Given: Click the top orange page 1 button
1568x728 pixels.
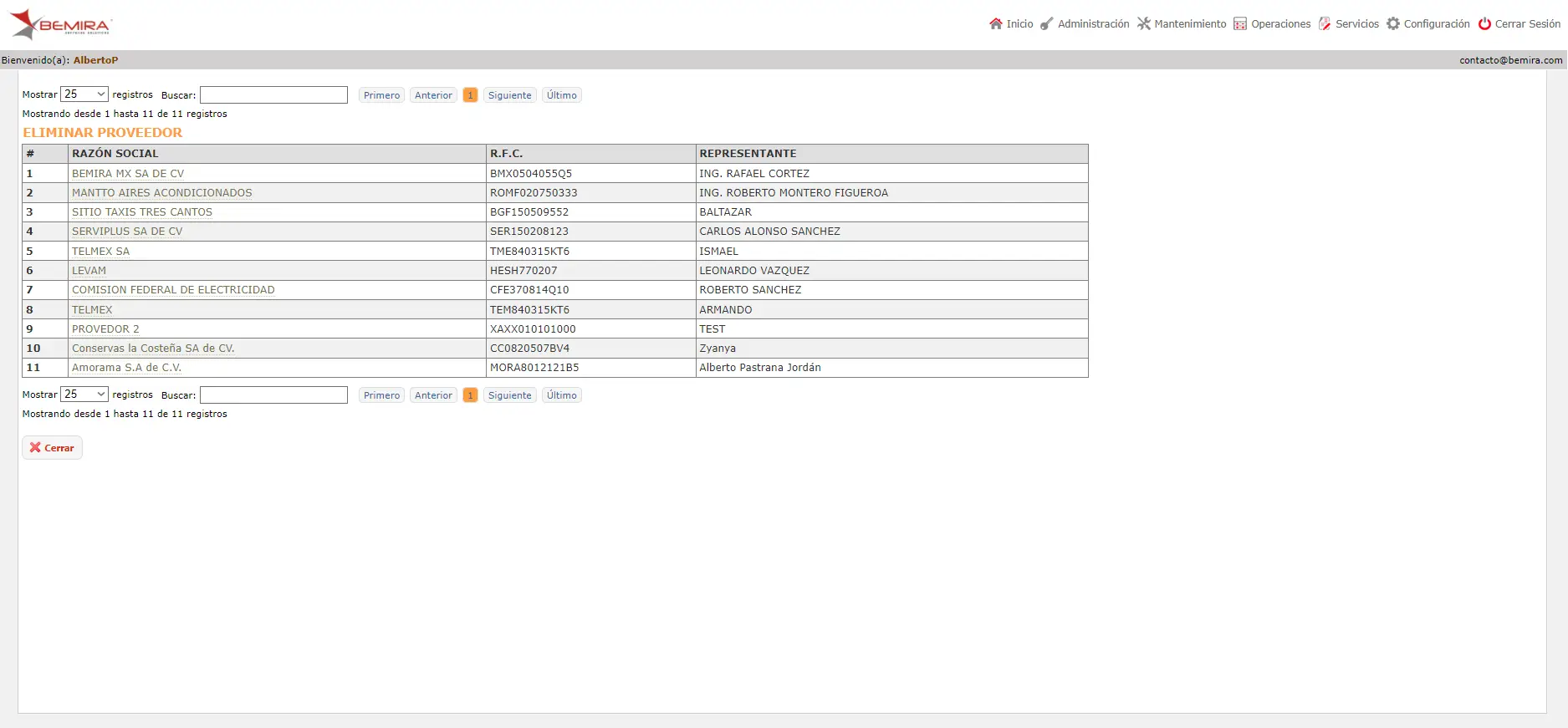Looking at the screenshot, I should [471, 95].
